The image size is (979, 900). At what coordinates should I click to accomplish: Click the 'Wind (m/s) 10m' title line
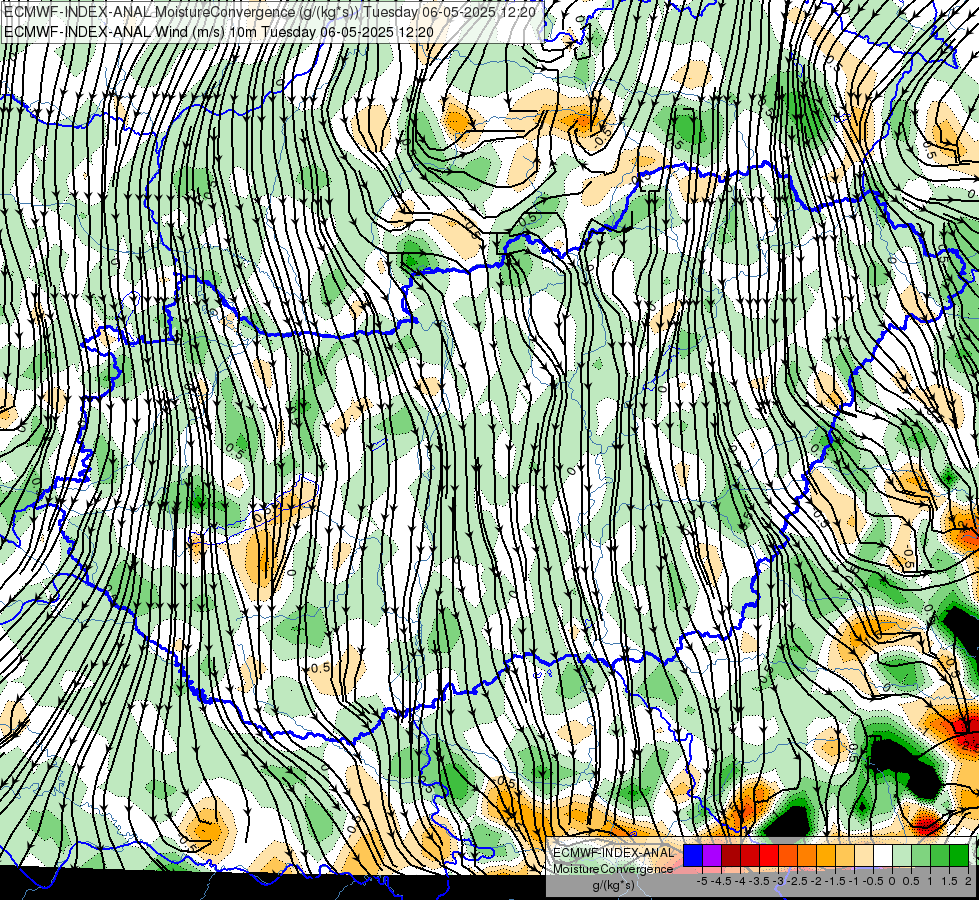coord(219,31)
